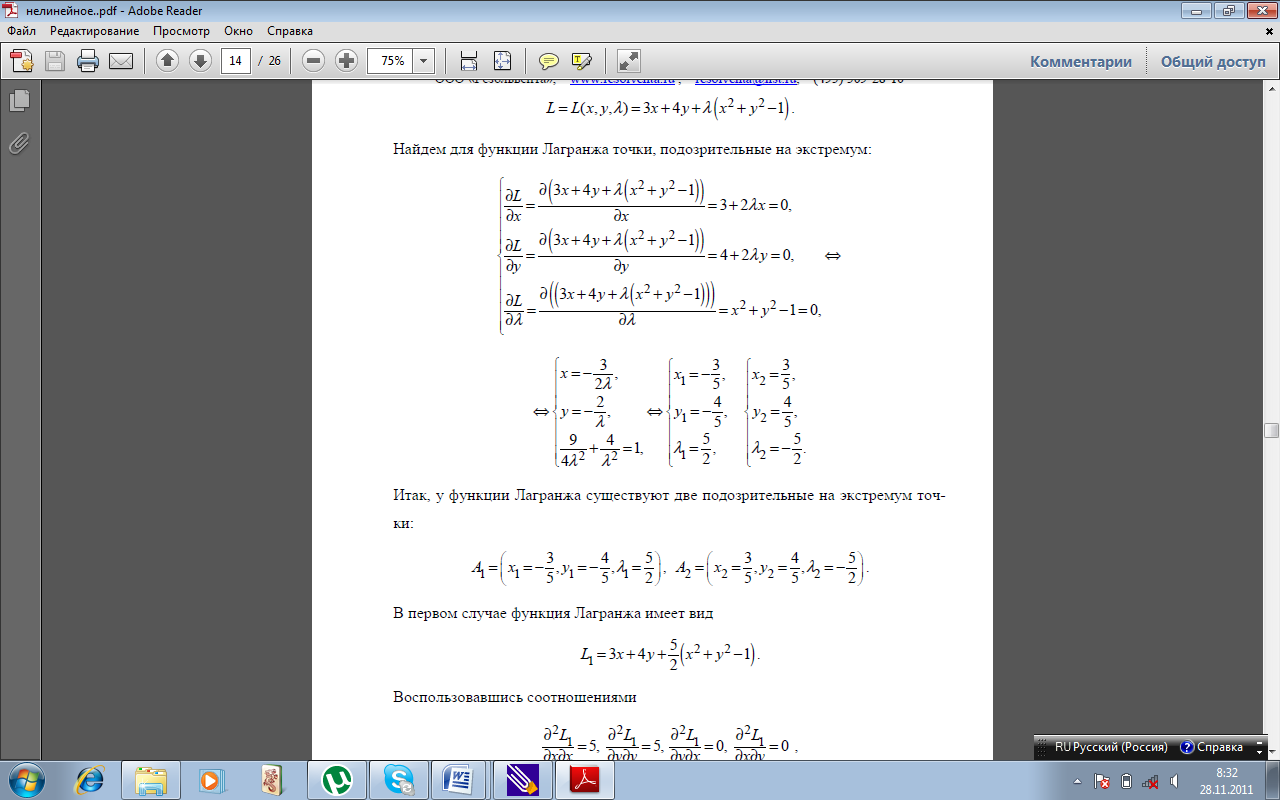The height and width of the screenshot is (800, 1280).
Task: Click the Fit width scrolling icon
Action: click(x=468, y=61)
